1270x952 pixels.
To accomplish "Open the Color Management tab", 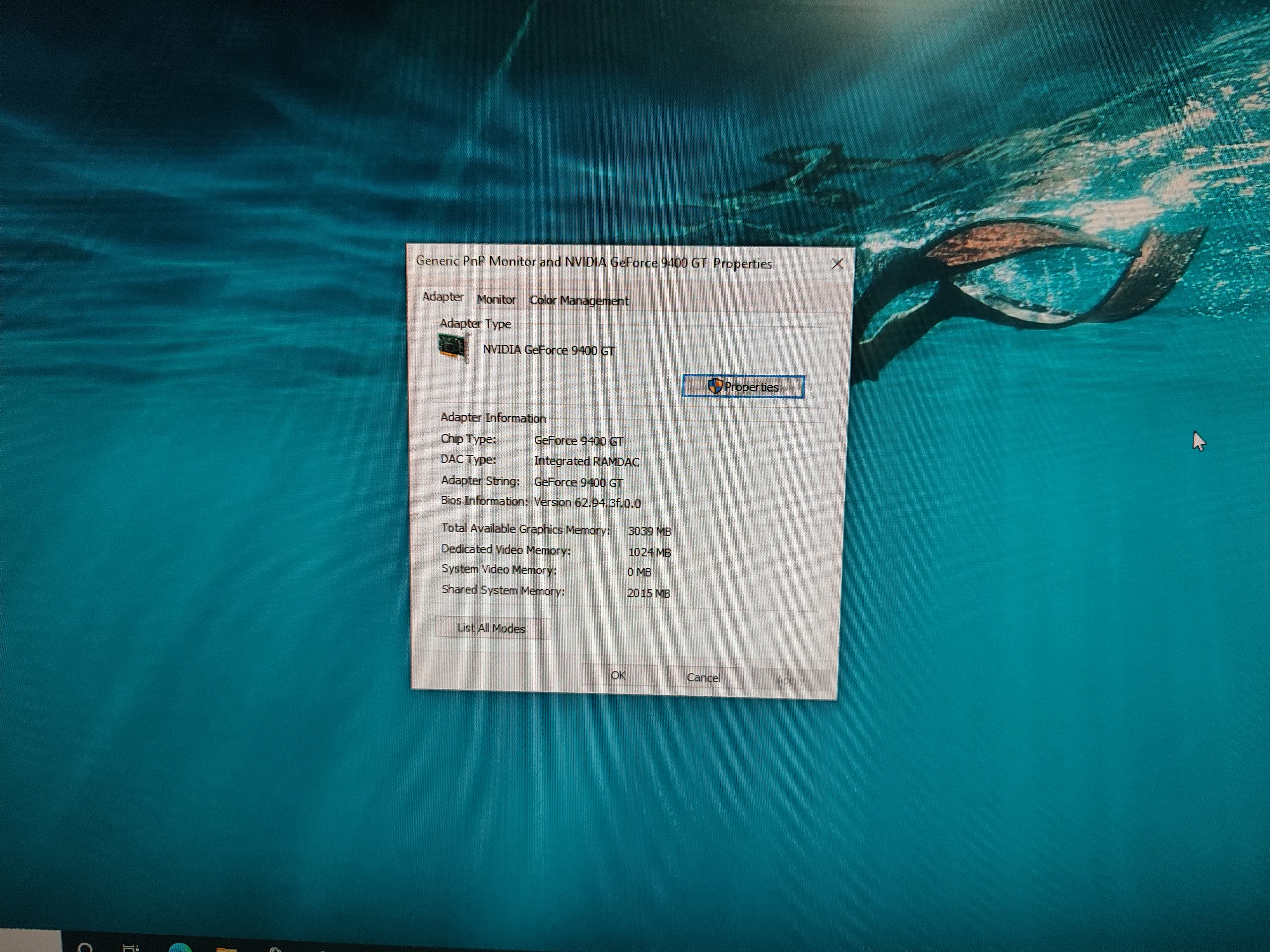I will click(579, 300).
